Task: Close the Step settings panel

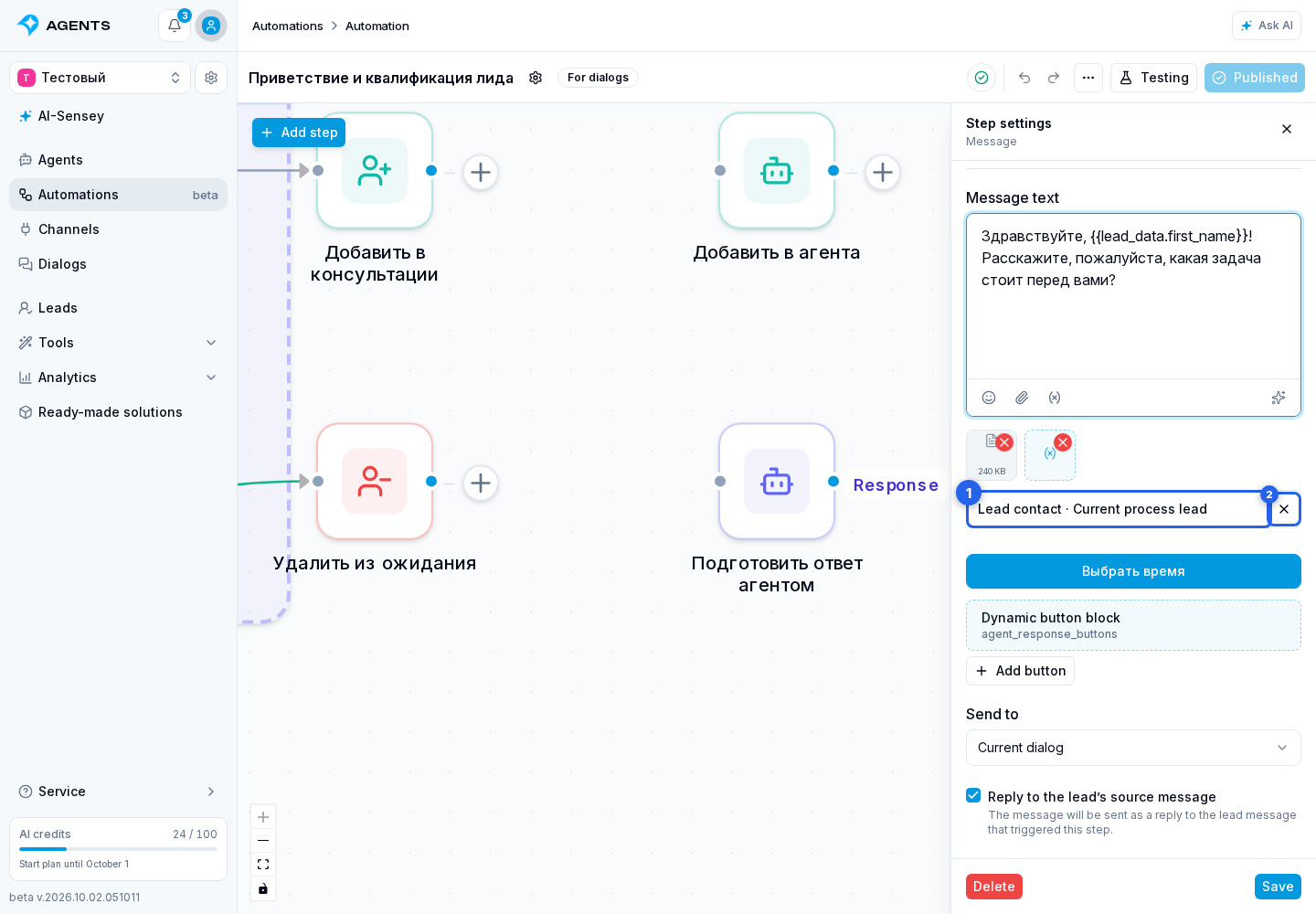Action: 1287,129
